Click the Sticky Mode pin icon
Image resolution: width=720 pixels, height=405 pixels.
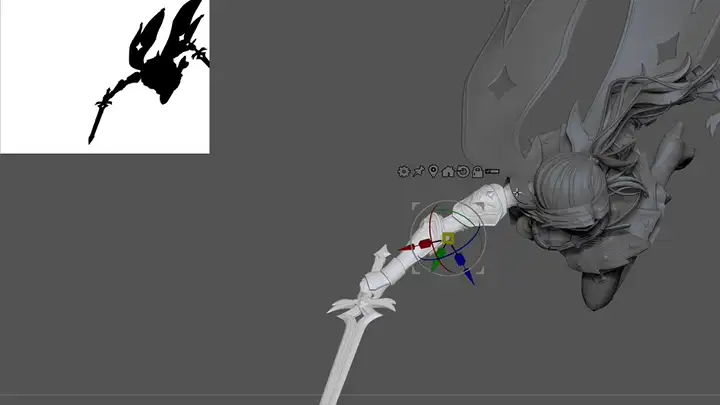coord(418,172)
